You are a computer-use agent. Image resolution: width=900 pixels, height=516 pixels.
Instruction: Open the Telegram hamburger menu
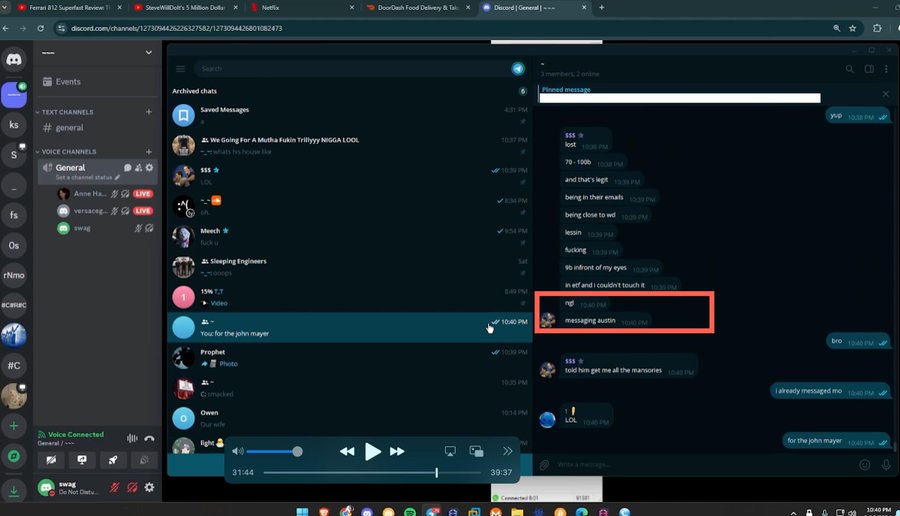click(180, 69)
